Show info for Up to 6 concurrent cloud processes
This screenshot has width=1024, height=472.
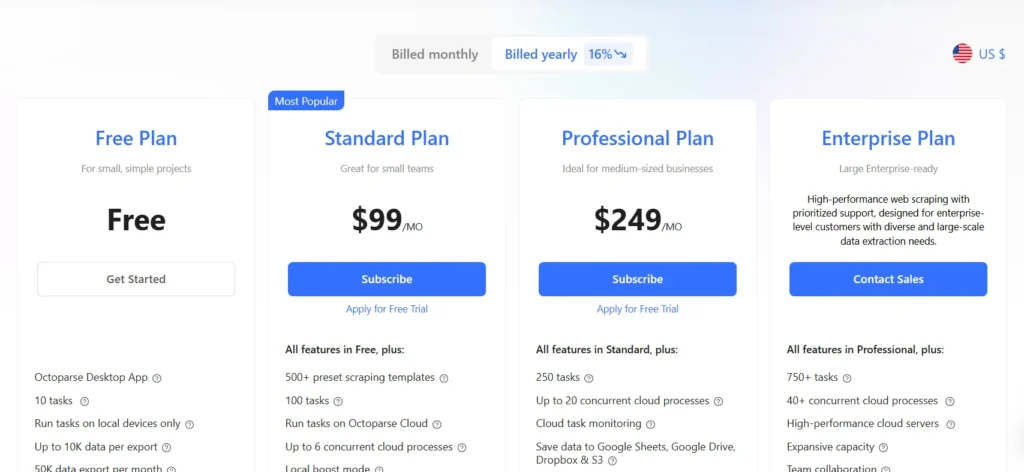[462, 448]
